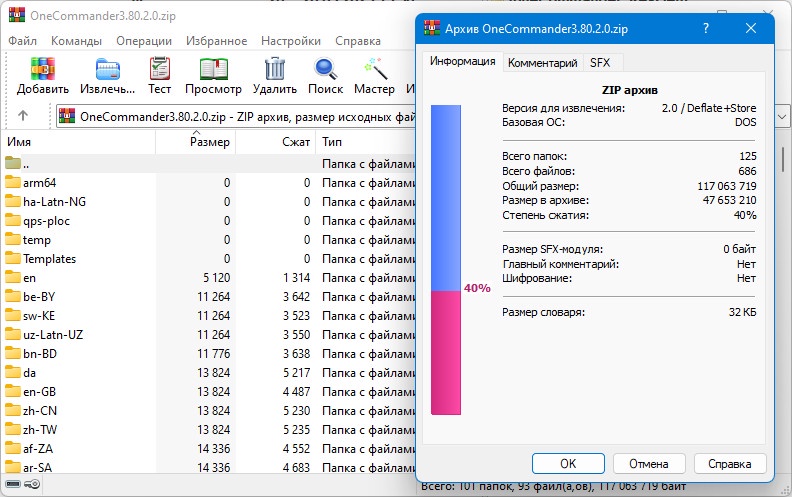Click the Размер словаря value 32 КБ
The width and height of the screenshot is (792, 497).
click(742, 312)
